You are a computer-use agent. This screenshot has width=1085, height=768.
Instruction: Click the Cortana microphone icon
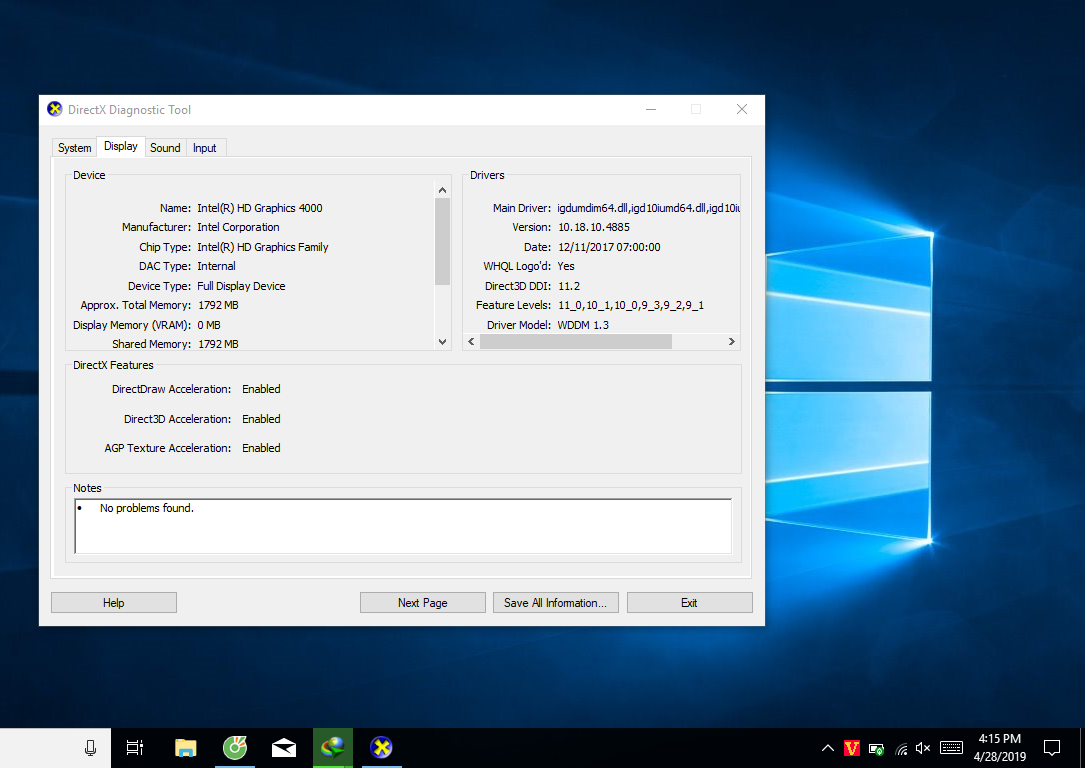(x=90, y=748)
